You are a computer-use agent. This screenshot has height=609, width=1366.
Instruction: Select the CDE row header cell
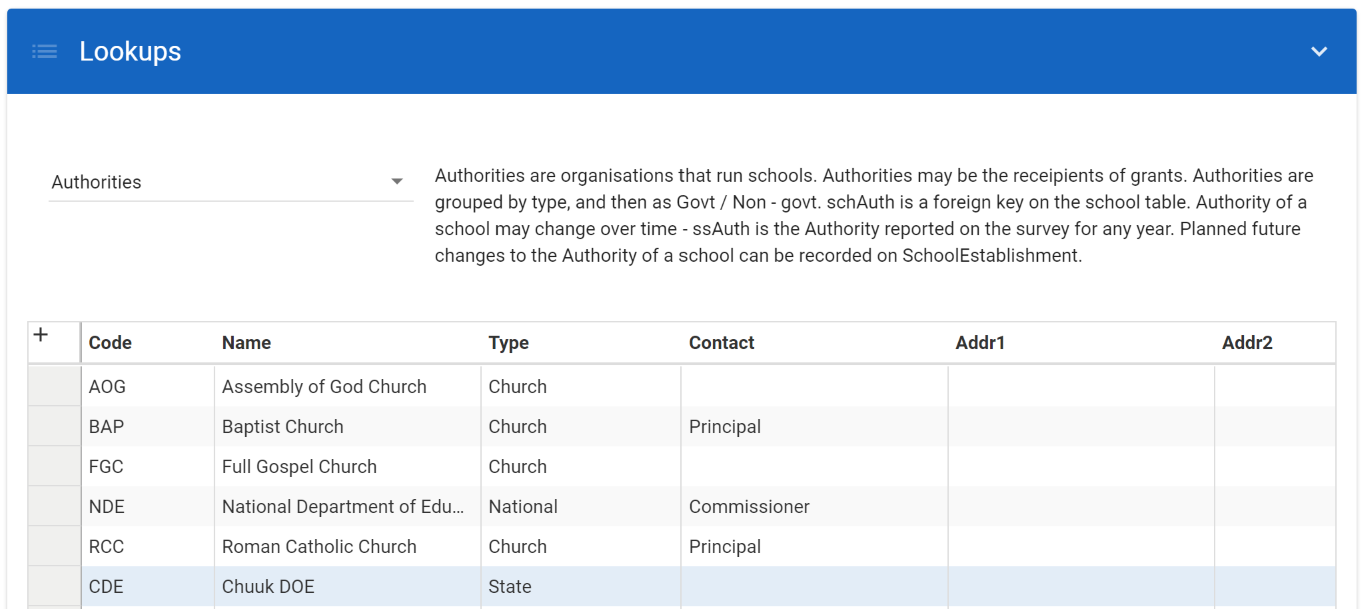pyautogui.click(x=54, y=587)
